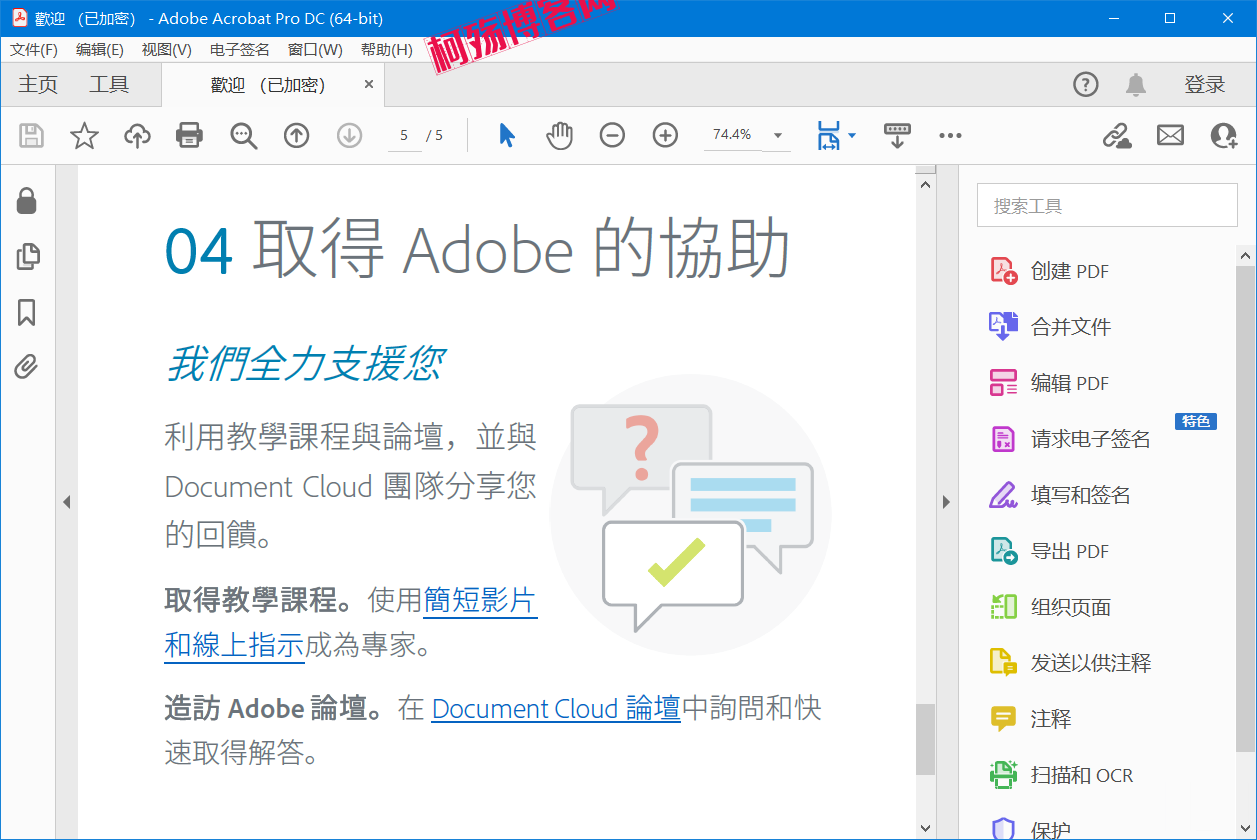The height and width of the screenshot is (840, 1257).
Task: Zoom in using the plus circle icon
Action: point(665,135)
